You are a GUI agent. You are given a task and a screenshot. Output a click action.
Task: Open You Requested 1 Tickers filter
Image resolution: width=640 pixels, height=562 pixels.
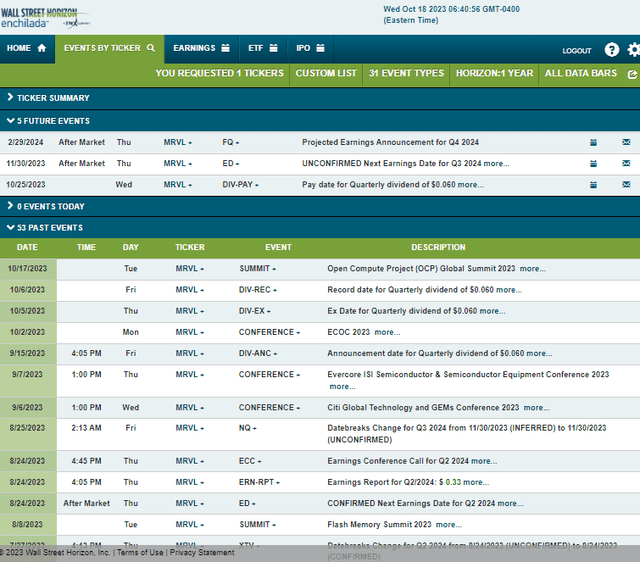coord(219,73)
